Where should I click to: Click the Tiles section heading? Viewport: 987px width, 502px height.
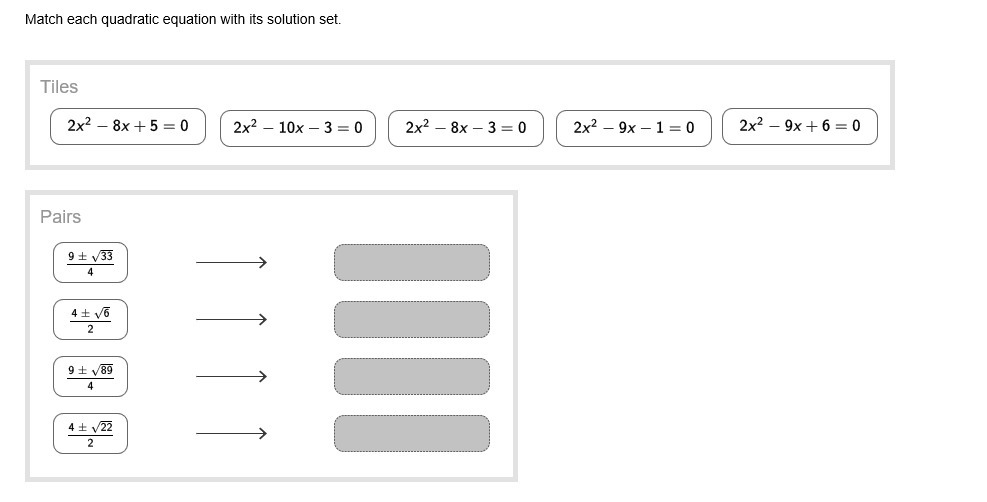point(59,87)
